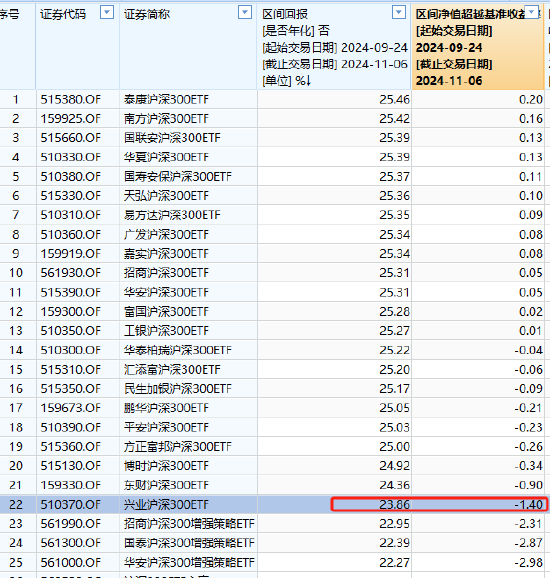Image resolution: width=550 pixels, height=578 pixels.
Task: Select code cell 510330.OF
Action: point(70,157)
